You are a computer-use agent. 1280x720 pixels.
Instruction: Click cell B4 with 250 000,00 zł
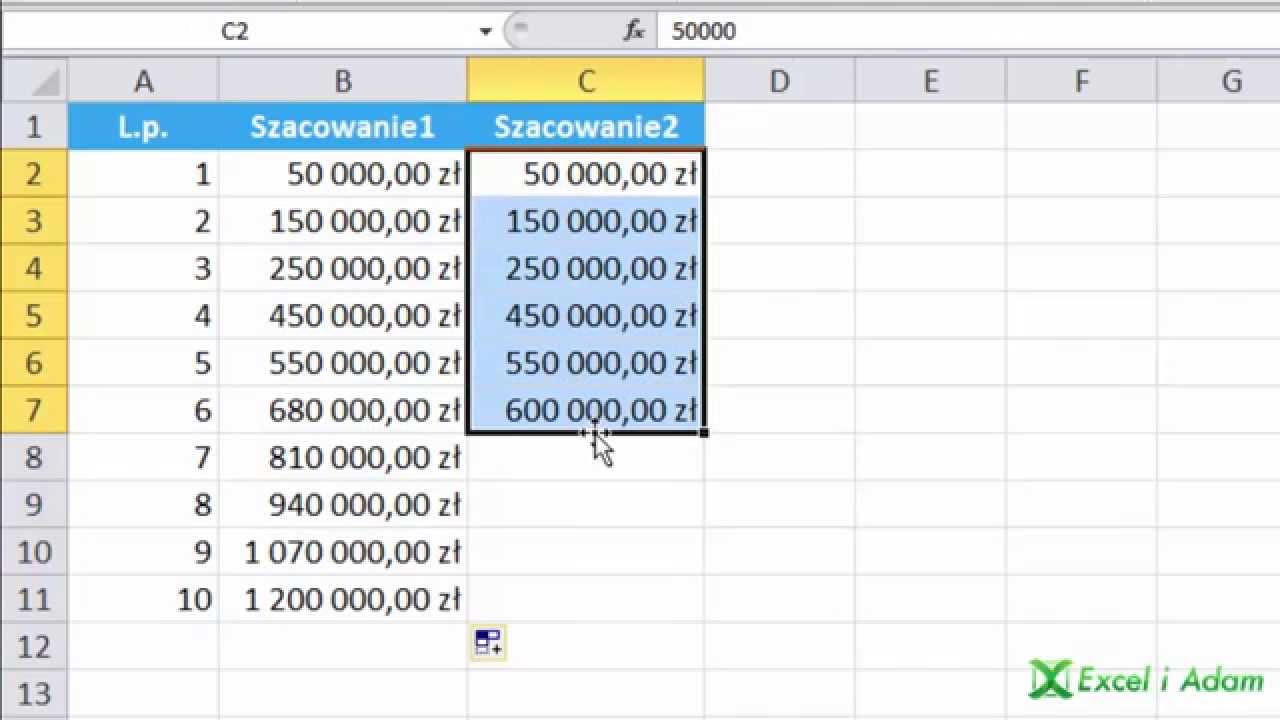click(343, 268)
